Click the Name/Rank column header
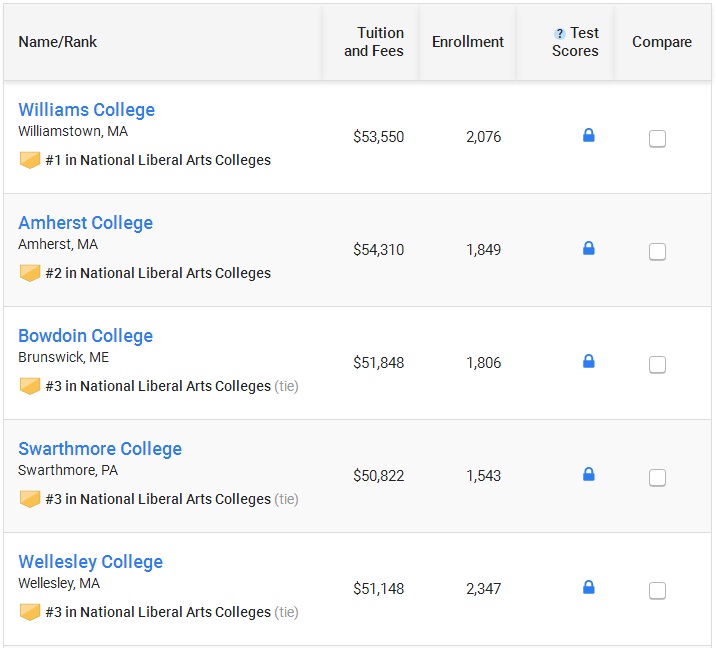The height and width of the screenshot is (648, 716). [58, 42]
